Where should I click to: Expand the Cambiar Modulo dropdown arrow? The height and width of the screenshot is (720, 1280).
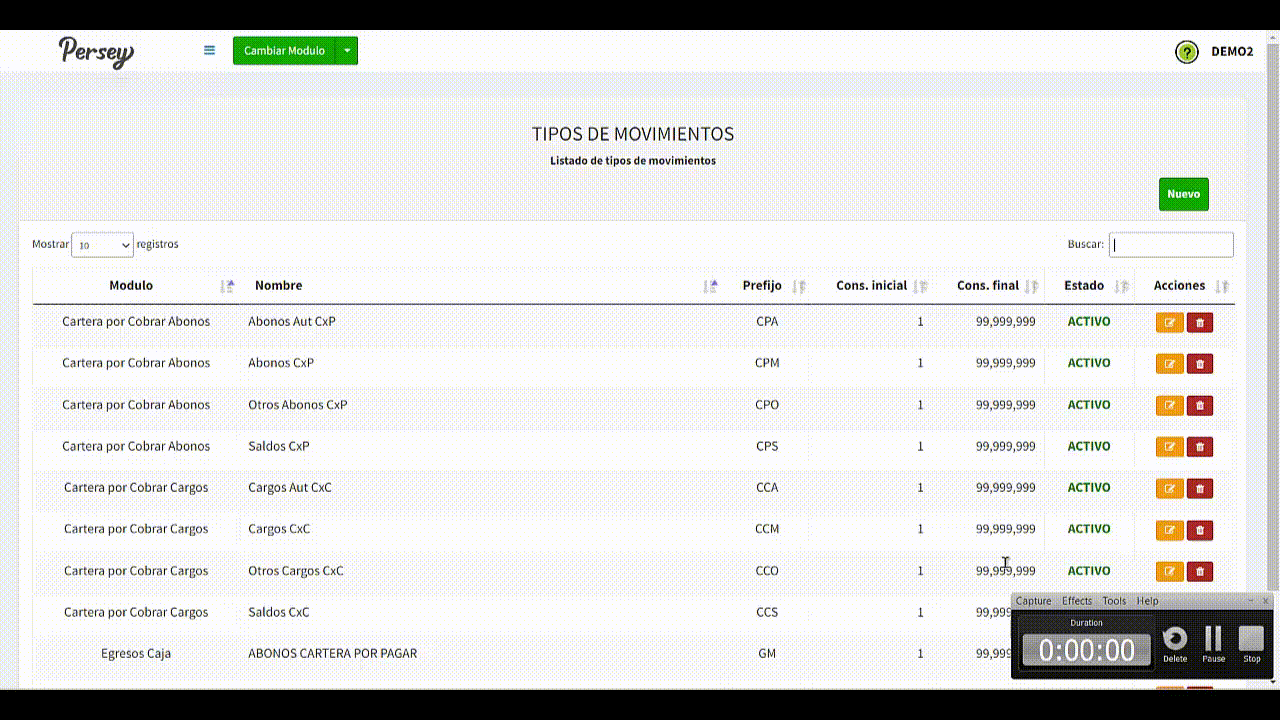347,51
